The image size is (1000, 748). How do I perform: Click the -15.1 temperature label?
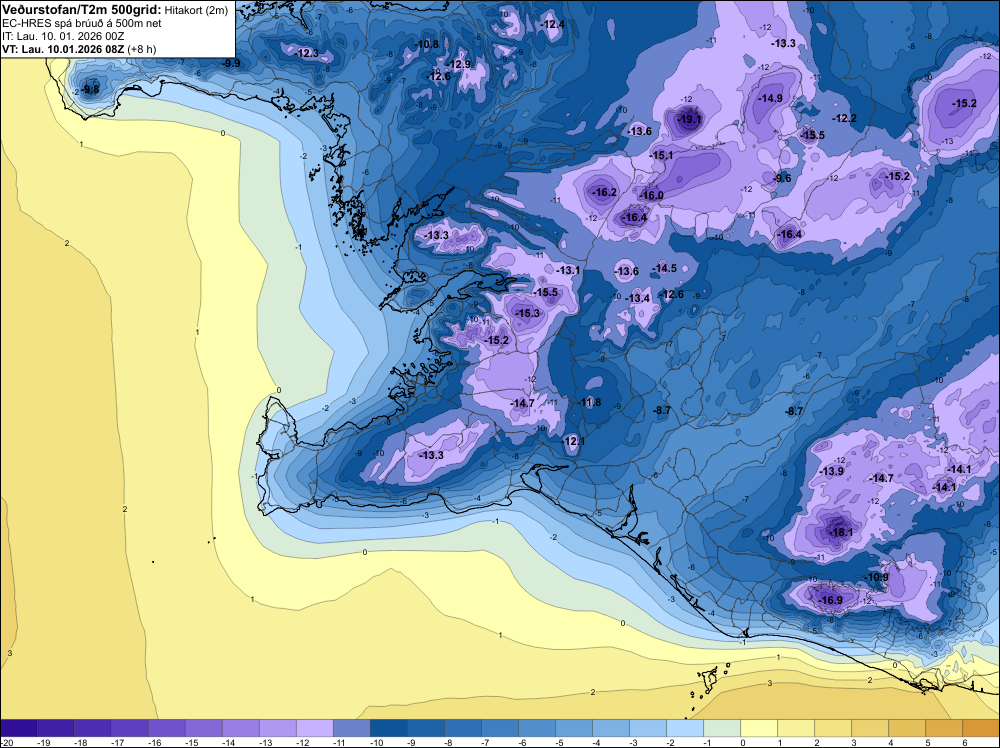661,155
